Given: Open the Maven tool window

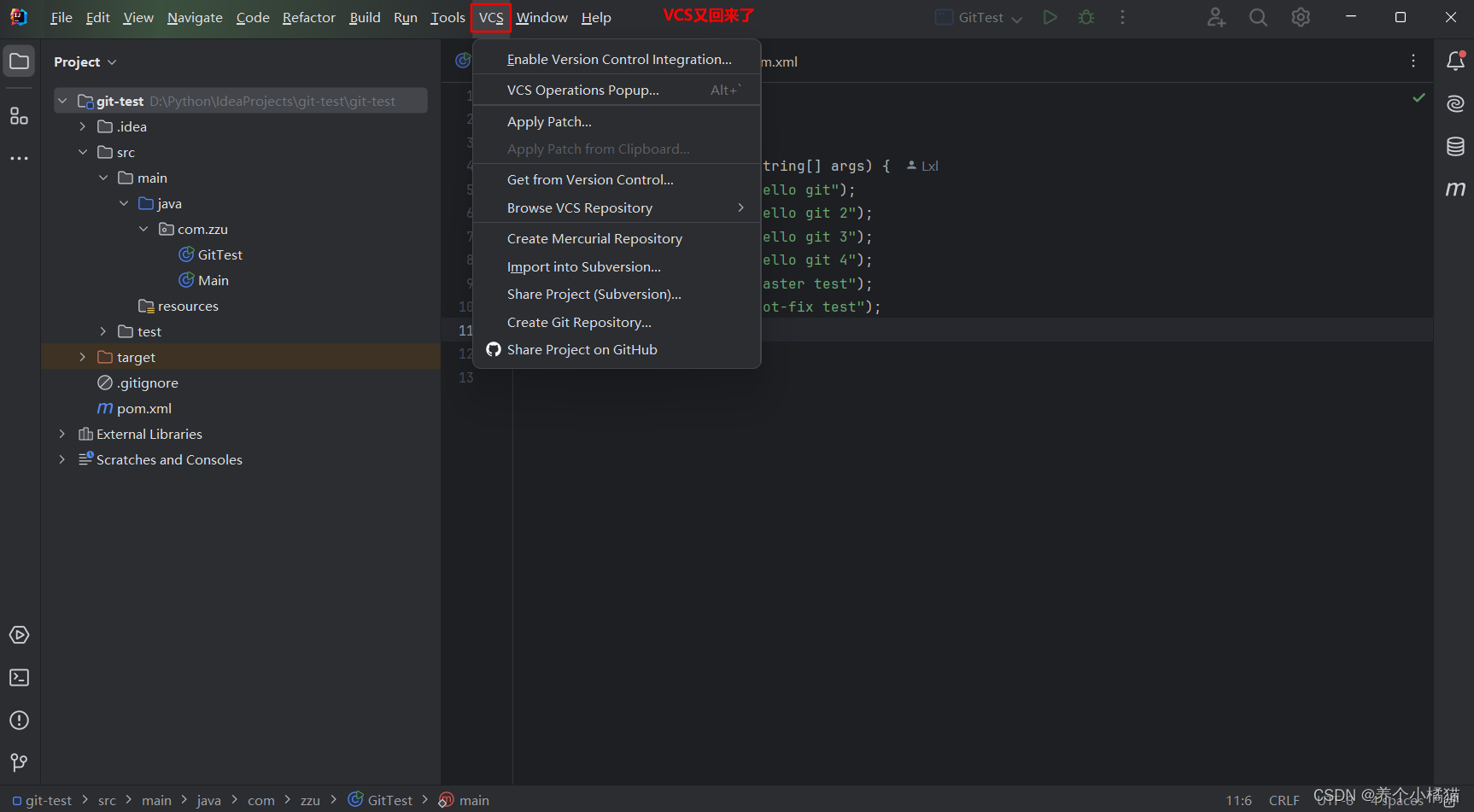Looking at the screenshot, I should [1455, 189].
